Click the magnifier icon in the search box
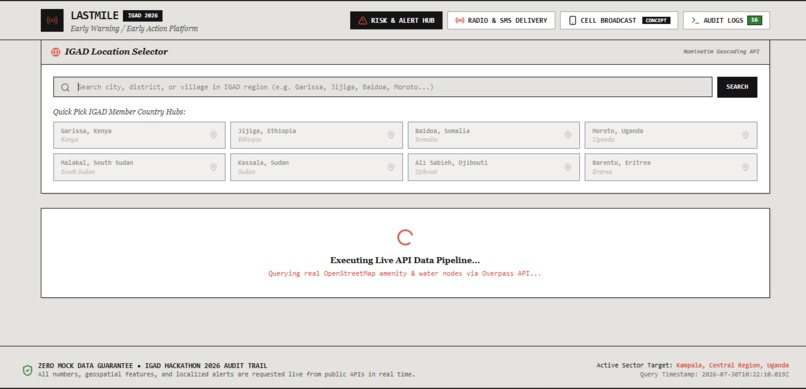Image resolution: width=806 pixels, height=389 pixels. coord(65,87)
